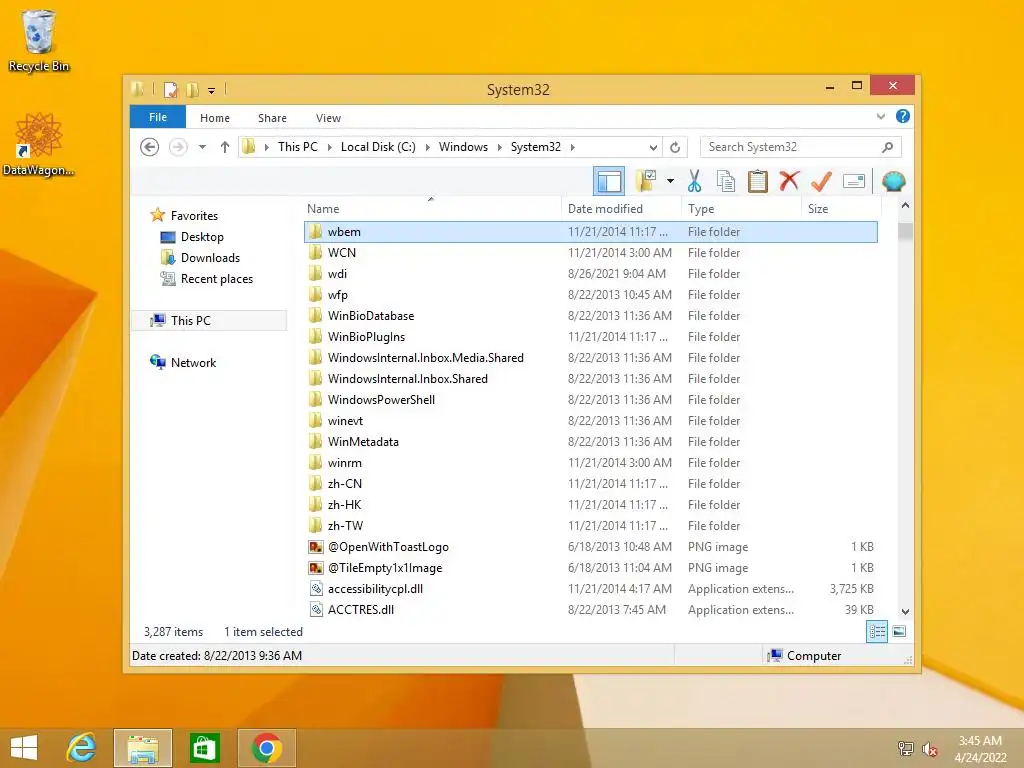Open Customize Quick Access Toolbar dropdown
Screen dimensions: 1024x768
click(x=212, y=90)
